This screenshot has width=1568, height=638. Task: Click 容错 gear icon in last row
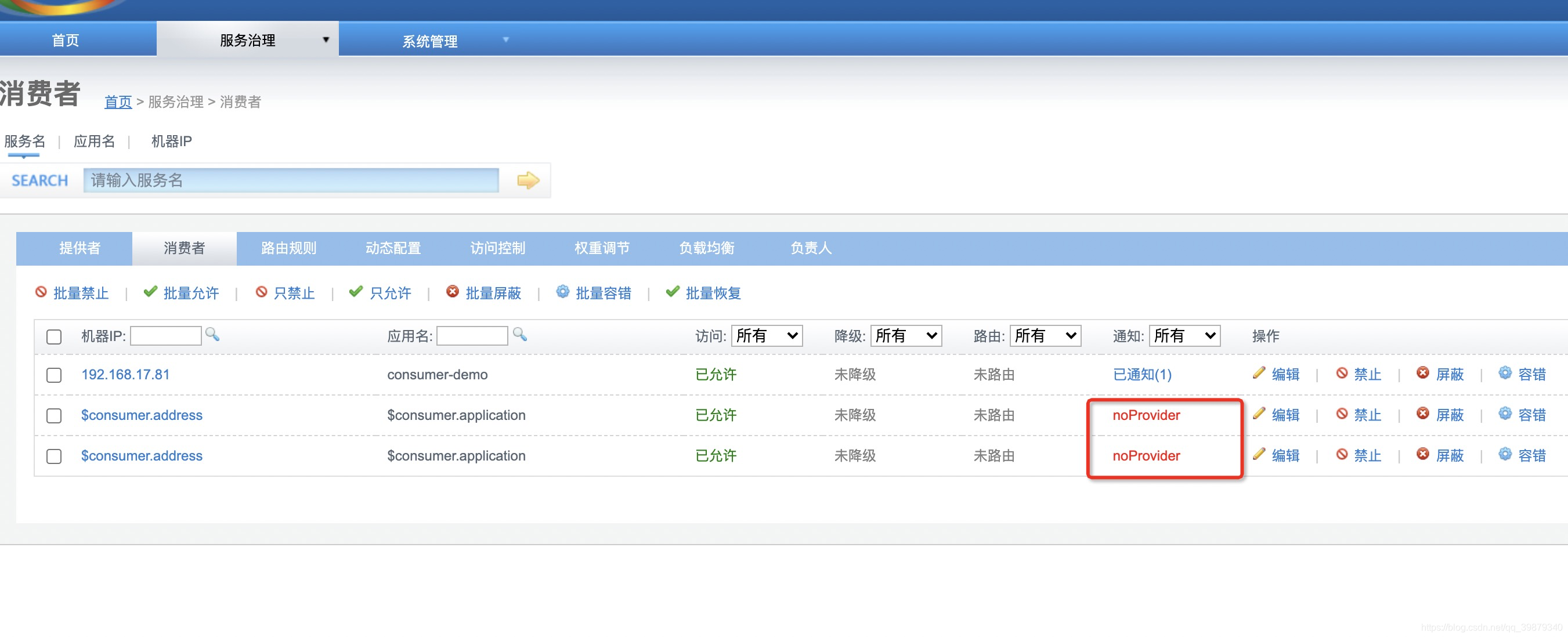[1505, 454]
